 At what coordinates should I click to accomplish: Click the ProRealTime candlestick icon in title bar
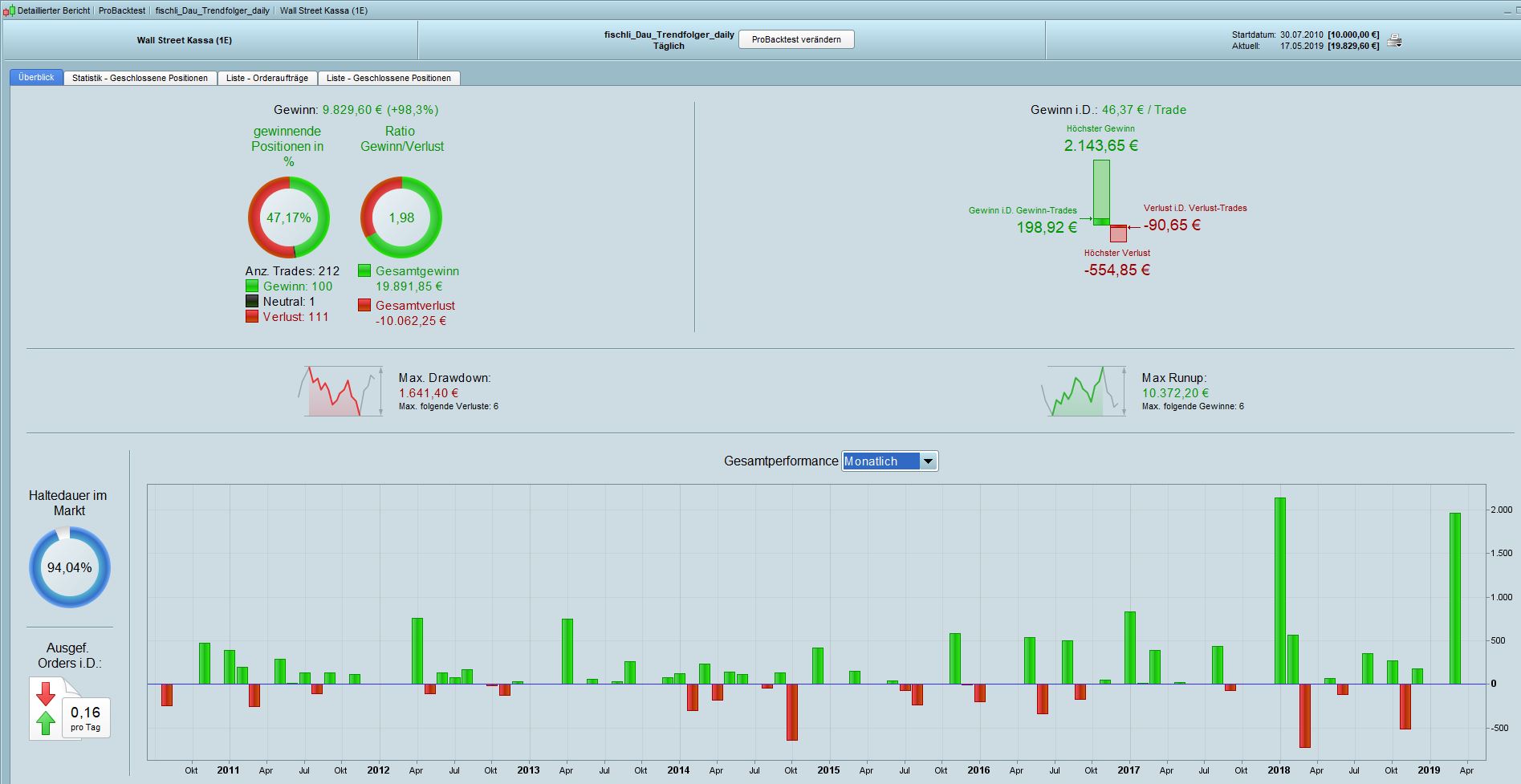click(9, 10)
